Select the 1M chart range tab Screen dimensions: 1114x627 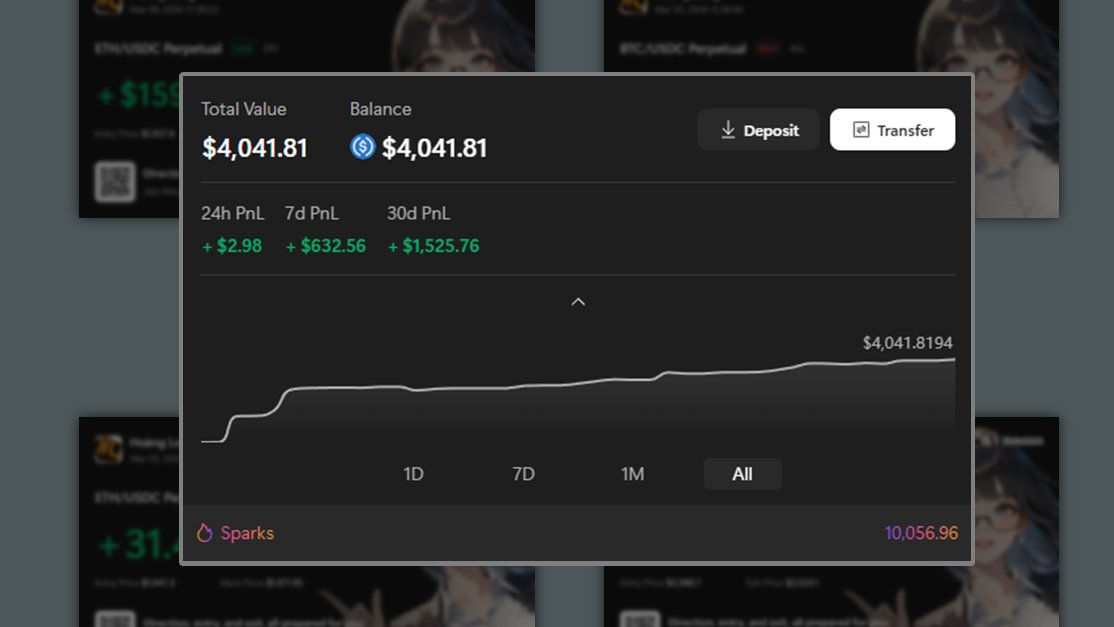632,474
